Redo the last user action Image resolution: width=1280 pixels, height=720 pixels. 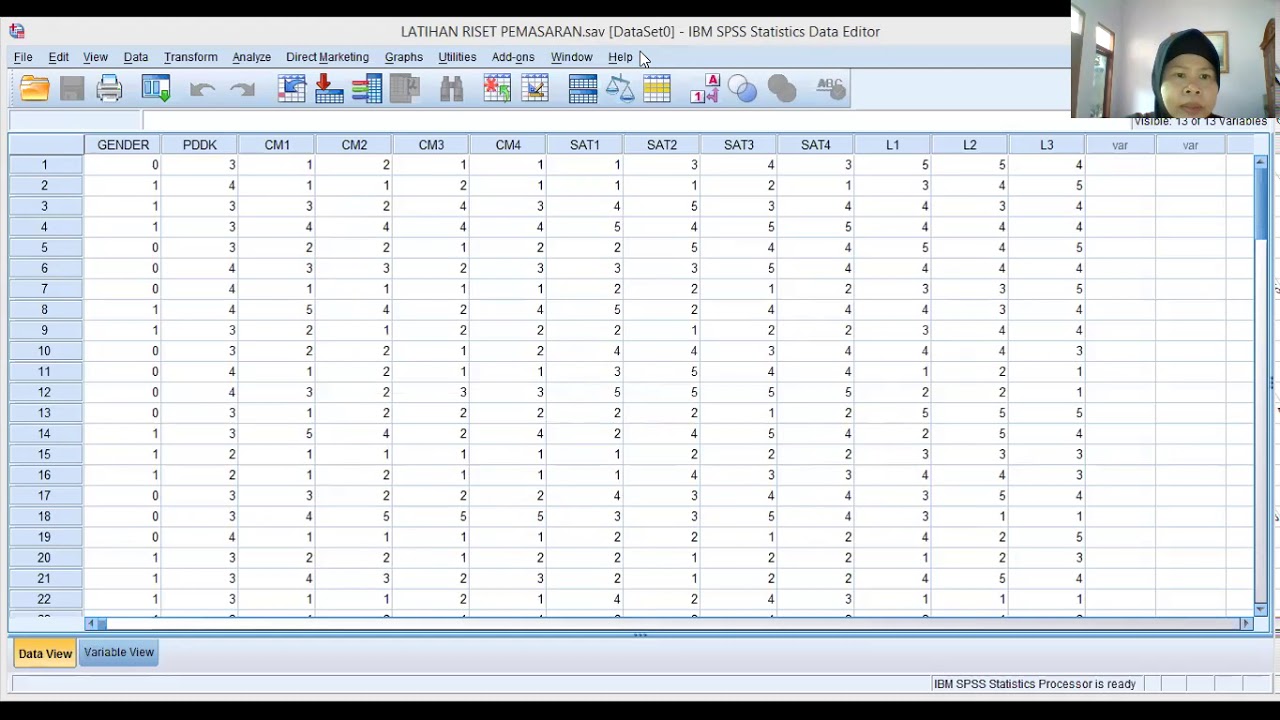pyautogui.click(x=242, y=89)
